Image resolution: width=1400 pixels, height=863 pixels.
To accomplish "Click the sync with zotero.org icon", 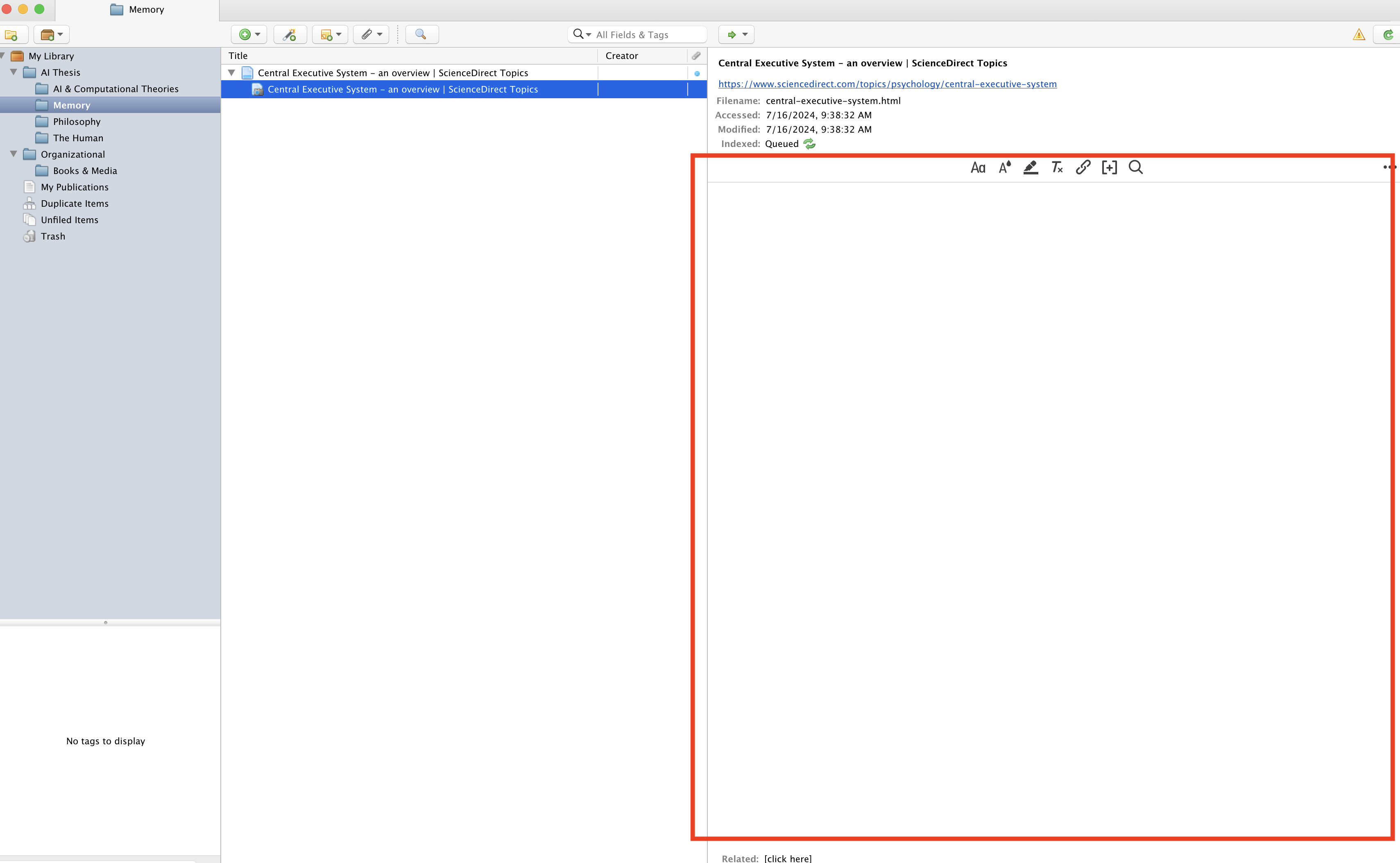I will (1388, 35).
